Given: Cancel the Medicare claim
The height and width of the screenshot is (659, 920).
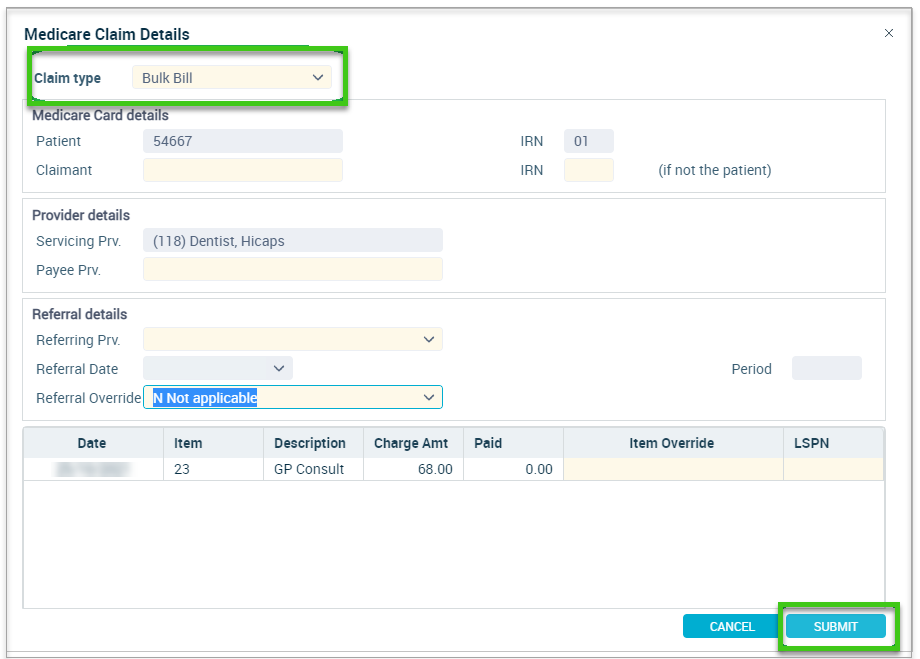Looking at the screenshot, I should 732,626.
